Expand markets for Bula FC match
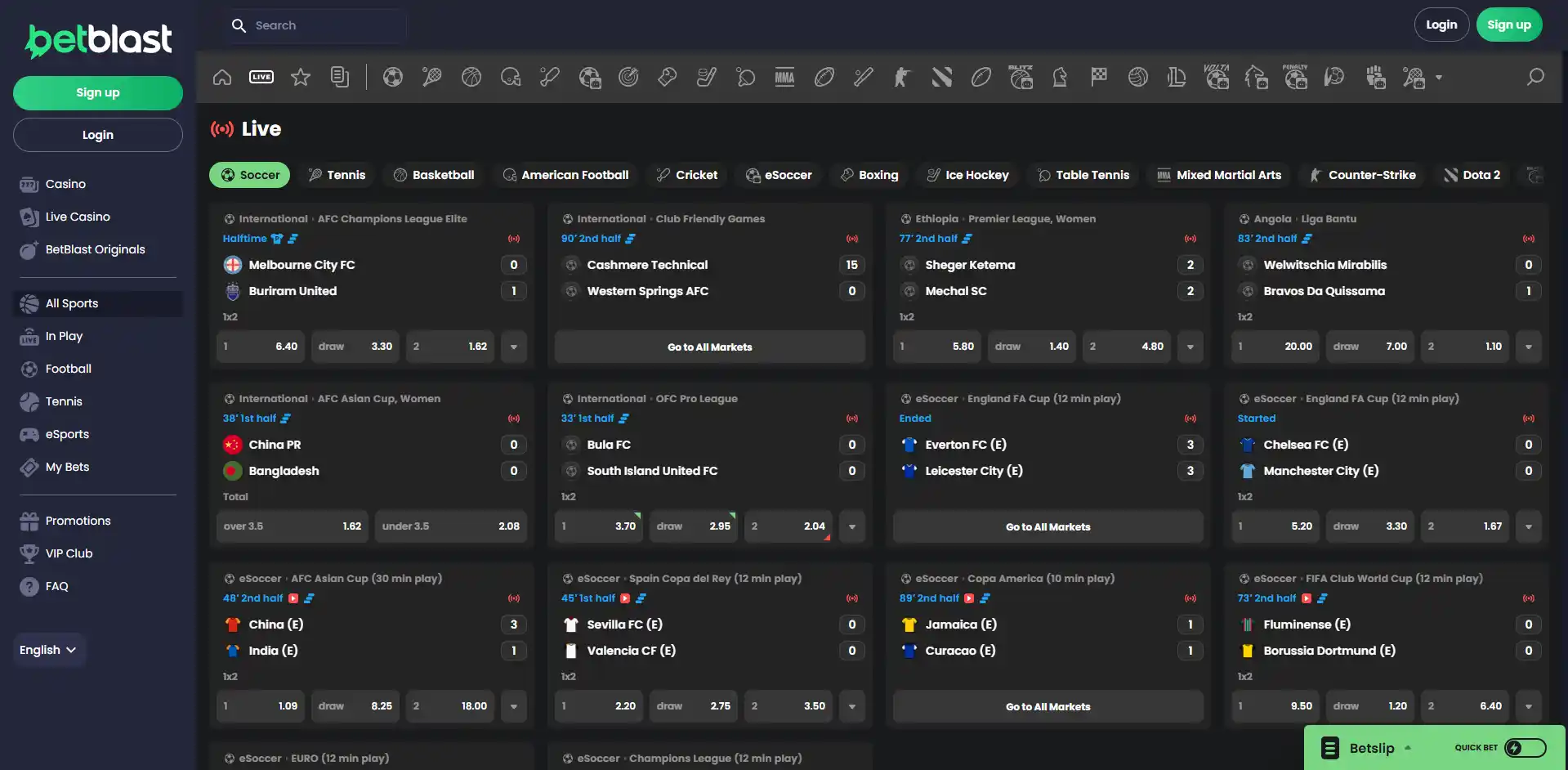 852,526
